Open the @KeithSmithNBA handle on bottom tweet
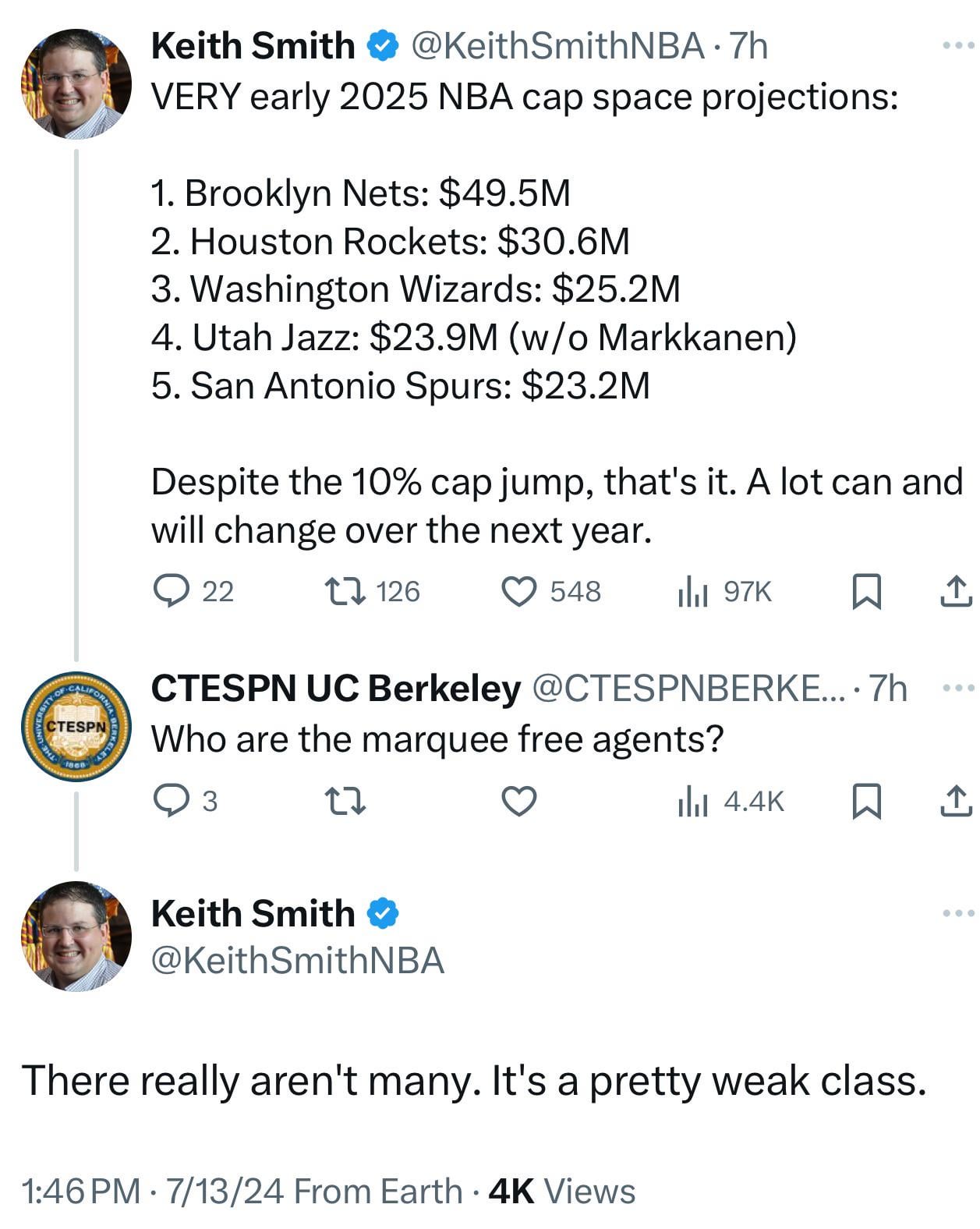Viewport: 980px width, 1229px height. click(297, 961)
